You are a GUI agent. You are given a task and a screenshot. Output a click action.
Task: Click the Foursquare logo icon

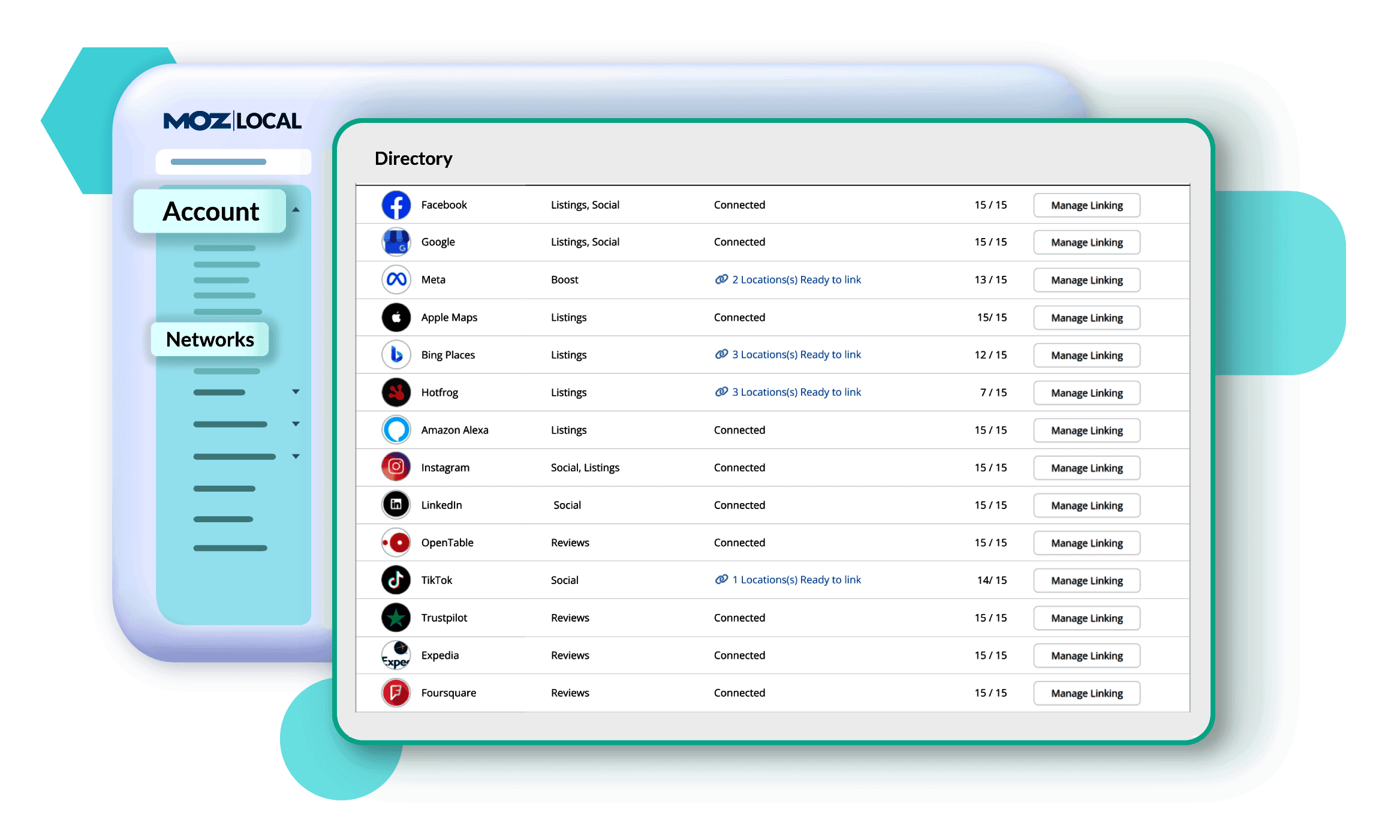point(396,693)
